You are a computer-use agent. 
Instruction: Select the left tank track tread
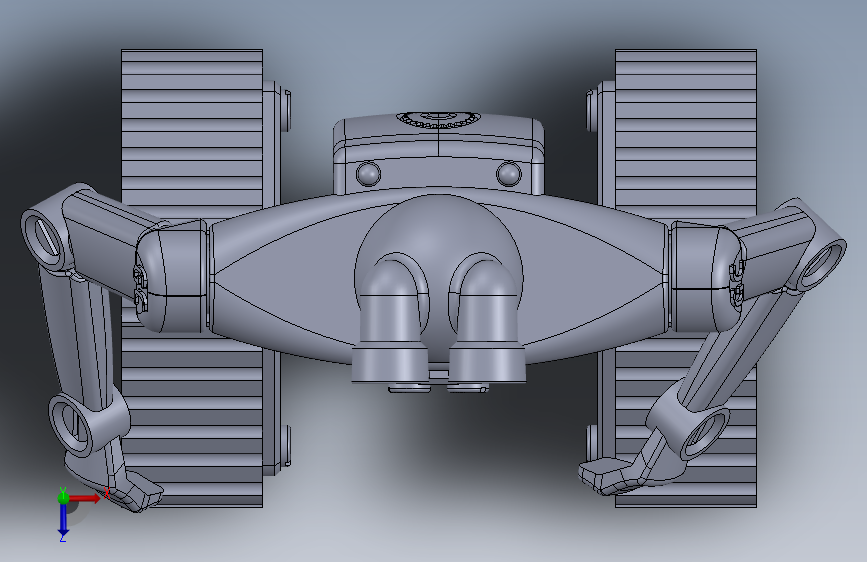(x=192, y=278)
